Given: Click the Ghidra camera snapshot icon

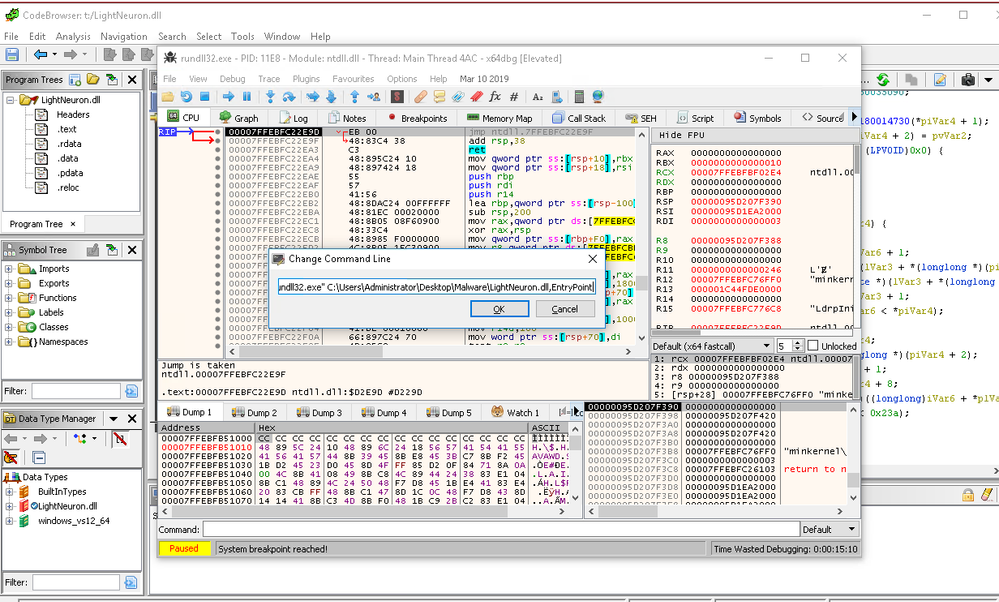Looking at the screenshot, I should (968, 80).
